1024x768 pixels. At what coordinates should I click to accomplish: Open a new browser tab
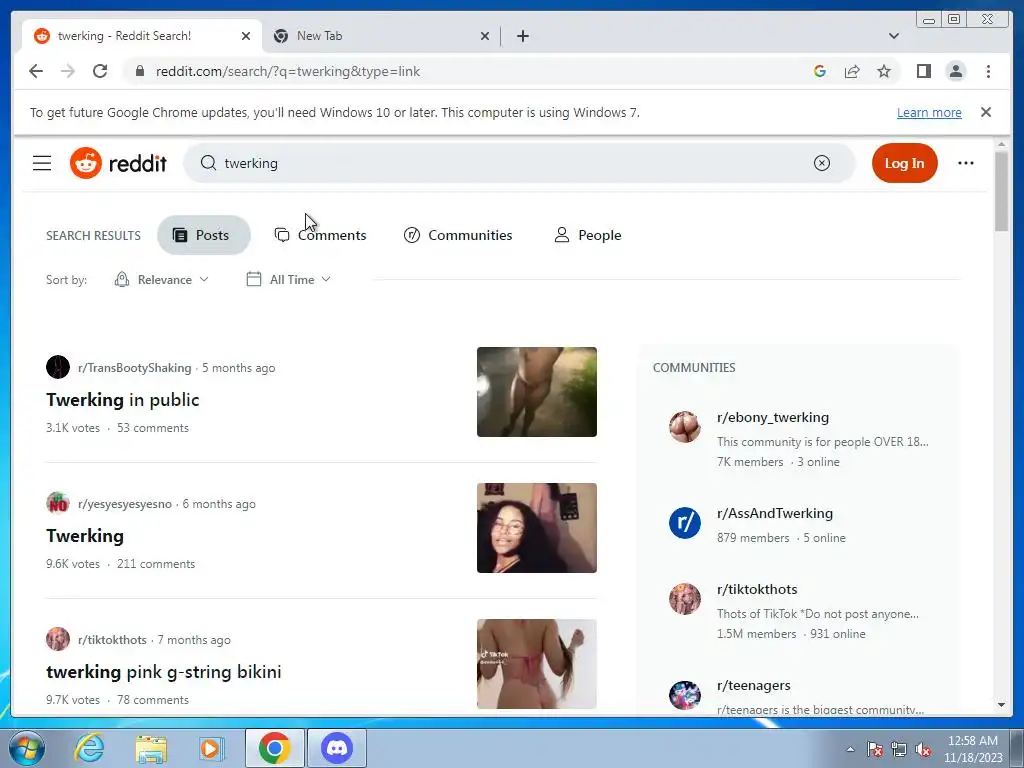[x=522, y=36]
